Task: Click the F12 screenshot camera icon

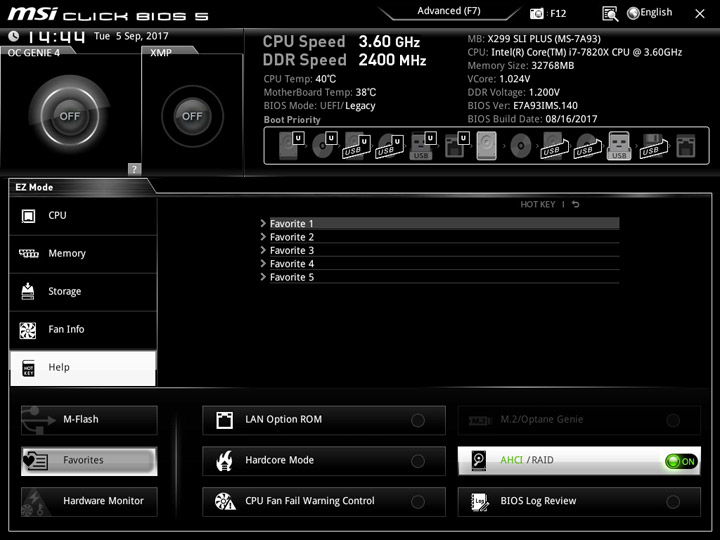Action: tap(536, 13)
